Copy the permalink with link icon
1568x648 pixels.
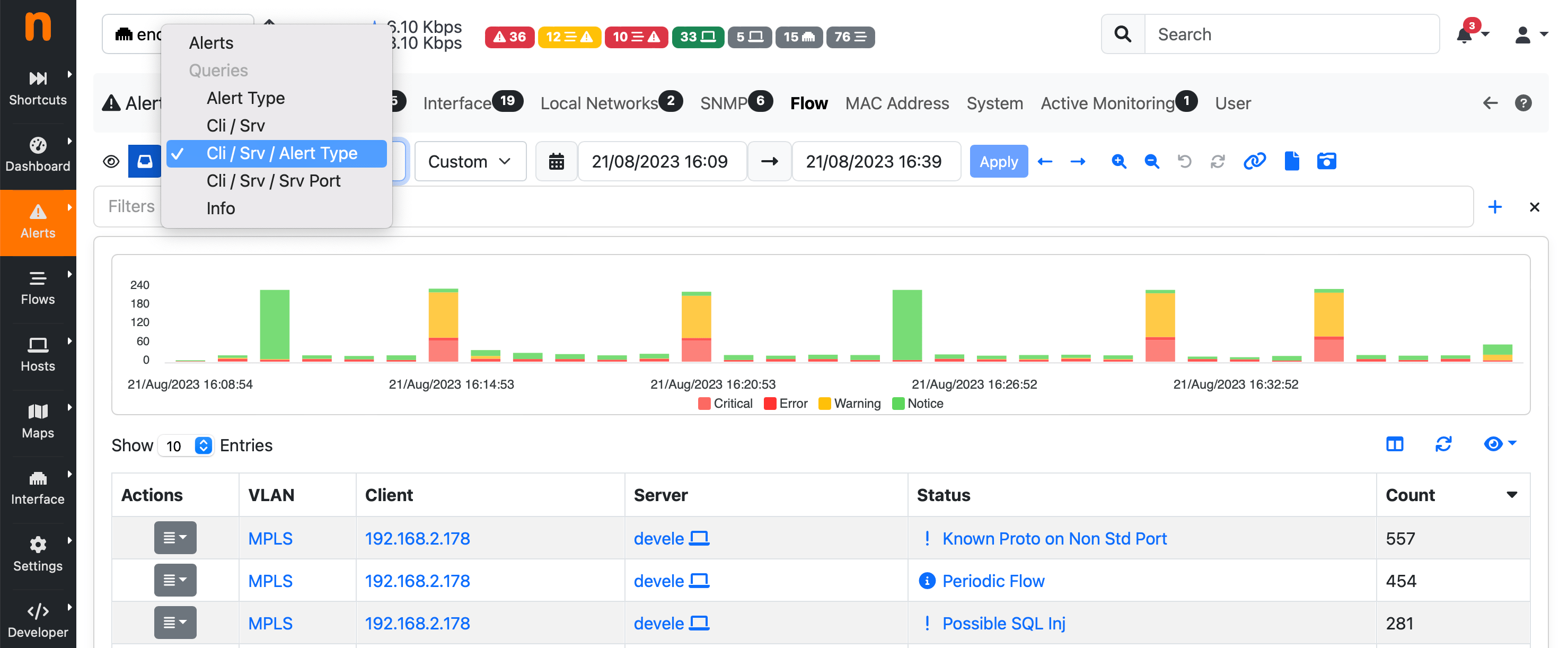click(1255, 161)
